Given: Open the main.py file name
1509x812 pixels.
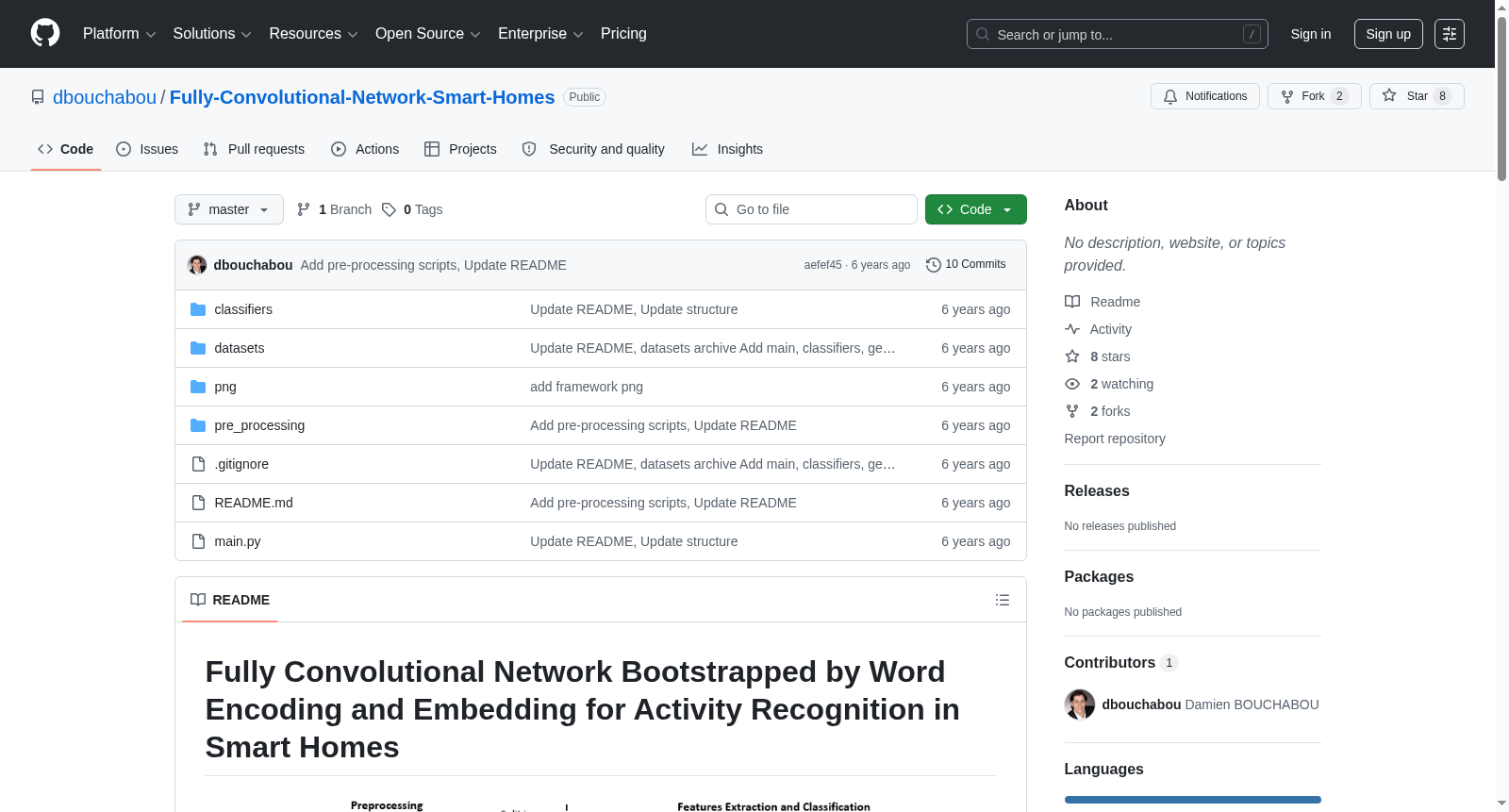Looking at the screenshot, I should [x=238, y=541].
